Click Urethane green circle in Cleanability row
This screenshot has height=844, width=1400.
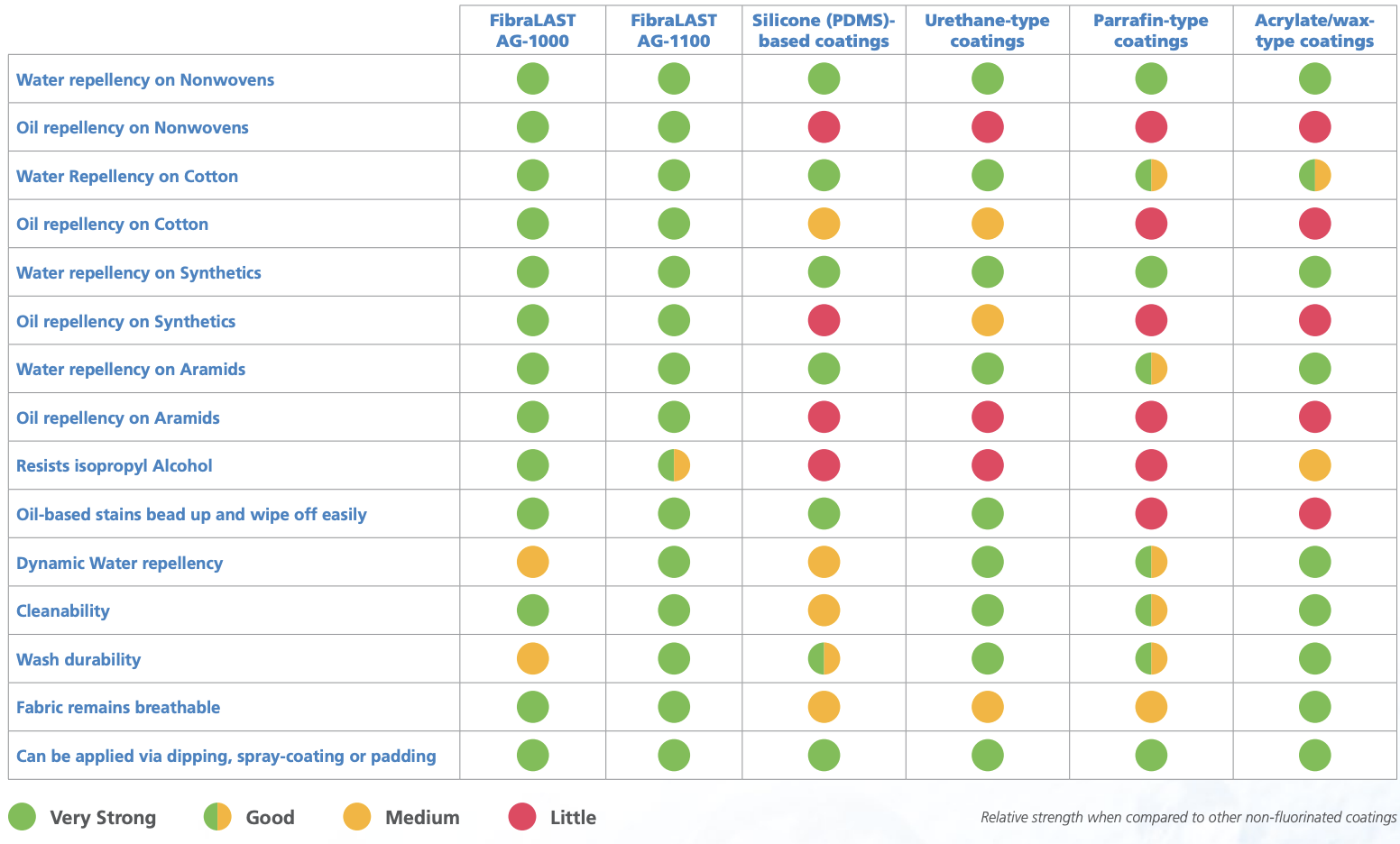tap(988, 610)
